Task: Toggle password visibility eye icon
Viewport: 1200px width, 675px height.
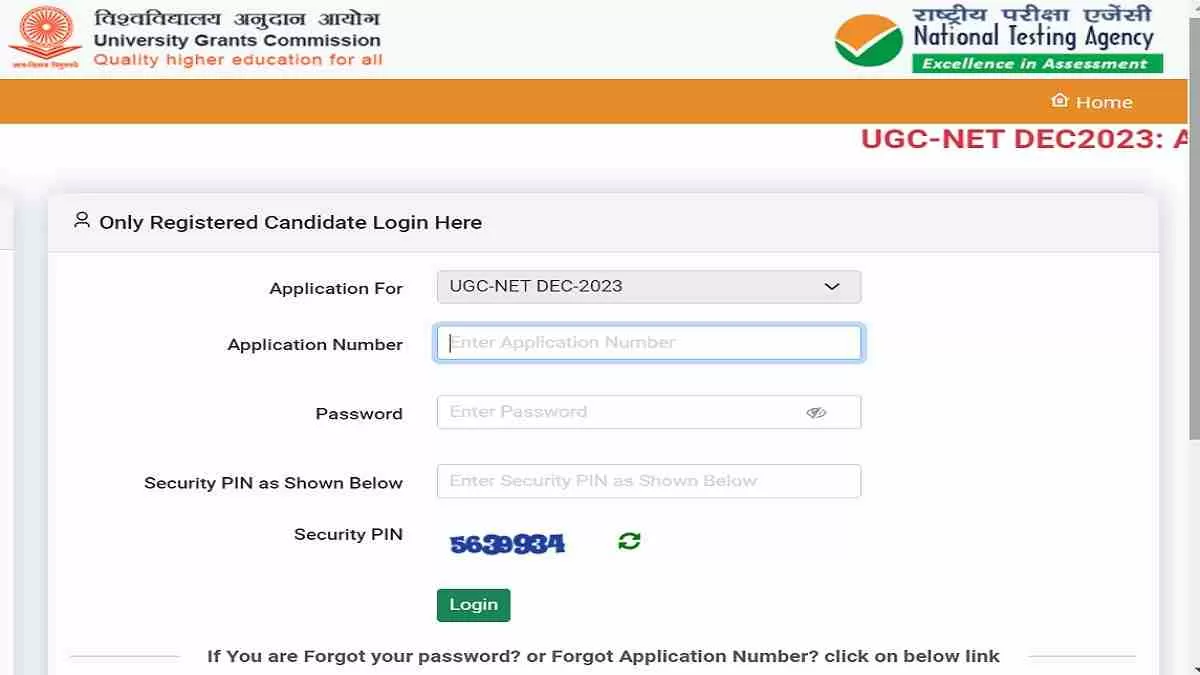Action: [x=816, y=412]
